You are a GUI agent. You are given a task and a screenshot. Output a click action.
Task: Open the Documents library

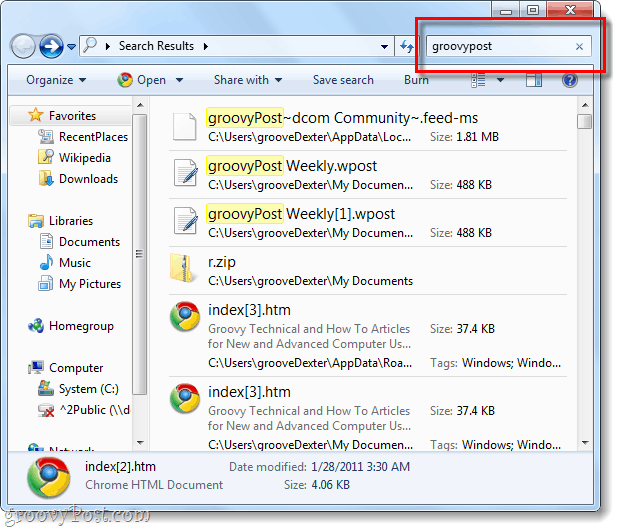pos(90,242)
